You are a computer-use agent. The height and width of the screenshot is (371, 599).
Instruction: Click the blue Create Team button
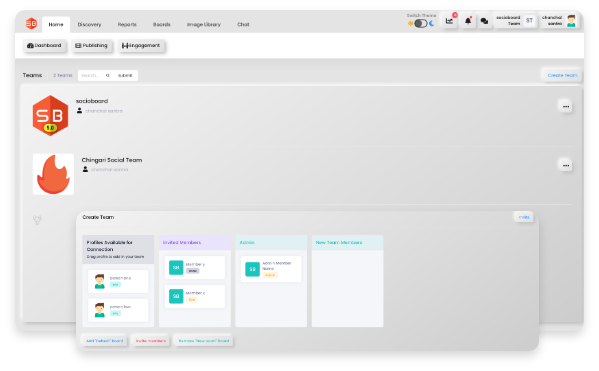coord(562,75)
